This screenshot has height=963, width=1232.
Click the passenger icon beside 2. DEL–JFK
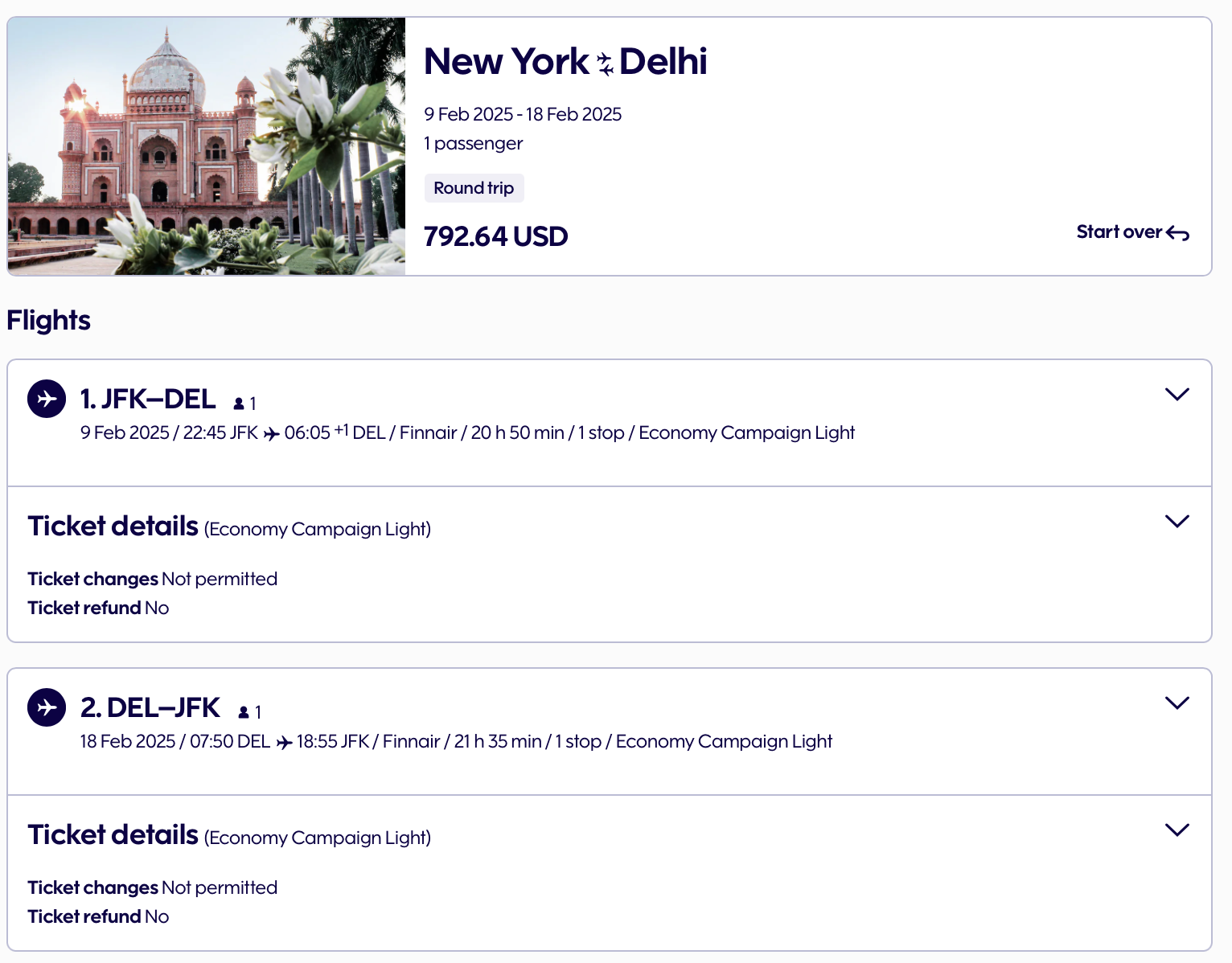(244, 712)
